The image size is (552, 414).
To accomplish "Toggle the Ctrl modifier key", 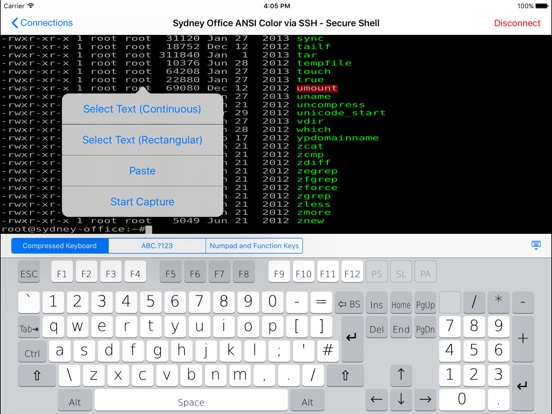I will tap(32, 352).
